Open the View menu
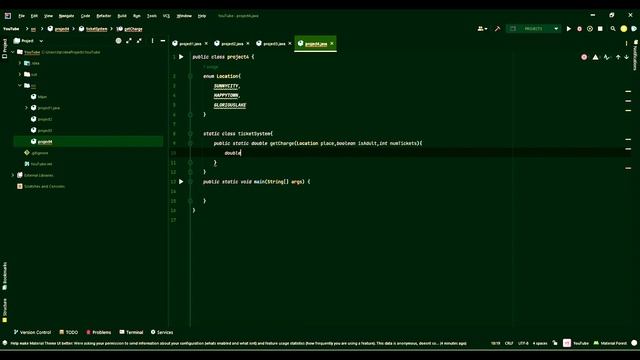The width and height of the screenshot is (640, 360). pyautogui.click(x=48, y=16)
